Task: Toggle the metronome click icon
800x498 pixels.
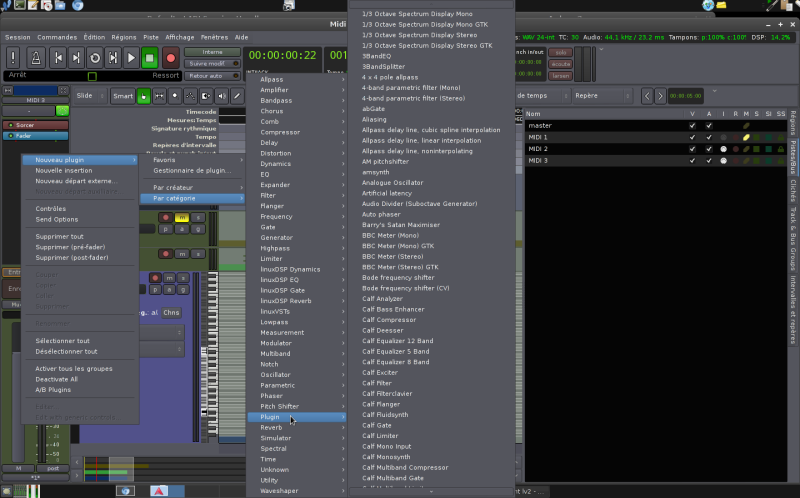Action: point(36,57)
